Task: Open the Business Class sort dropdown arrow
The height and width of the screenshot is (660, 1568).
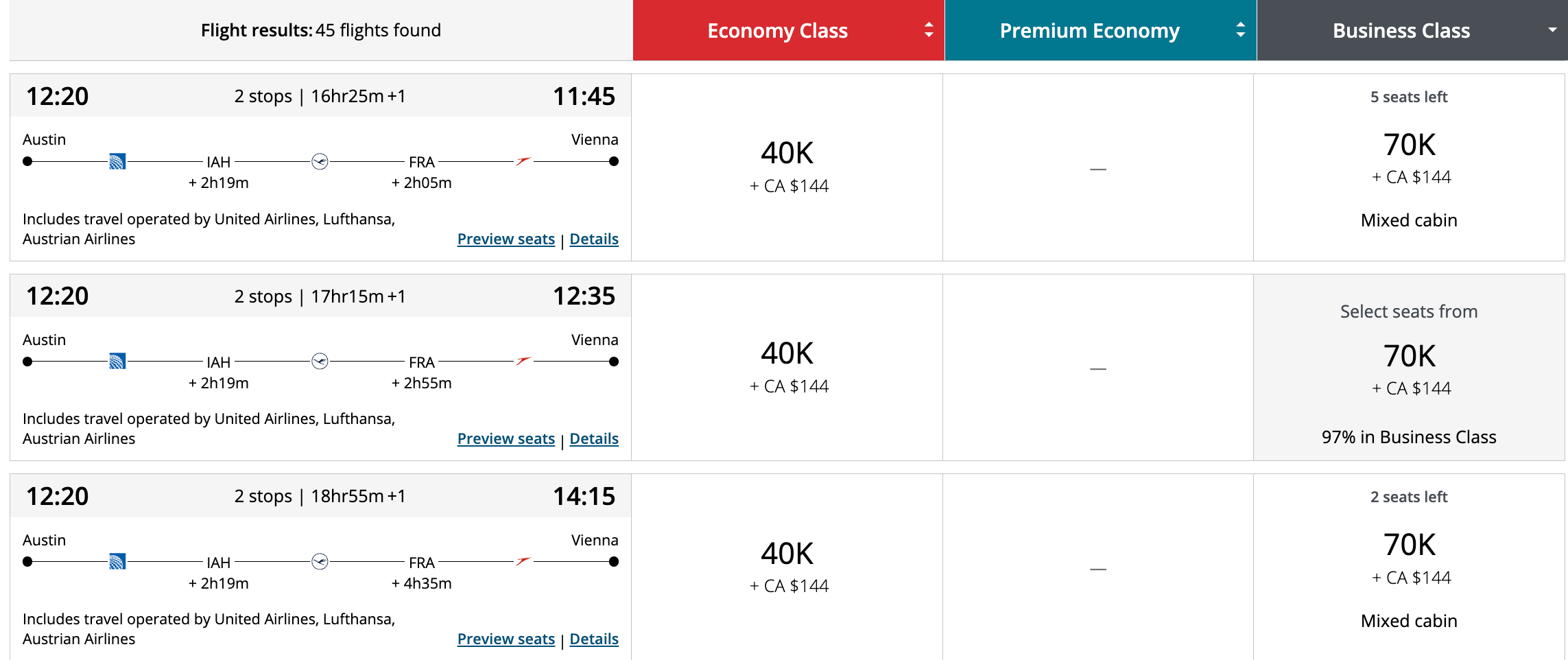Action: 1552,30
